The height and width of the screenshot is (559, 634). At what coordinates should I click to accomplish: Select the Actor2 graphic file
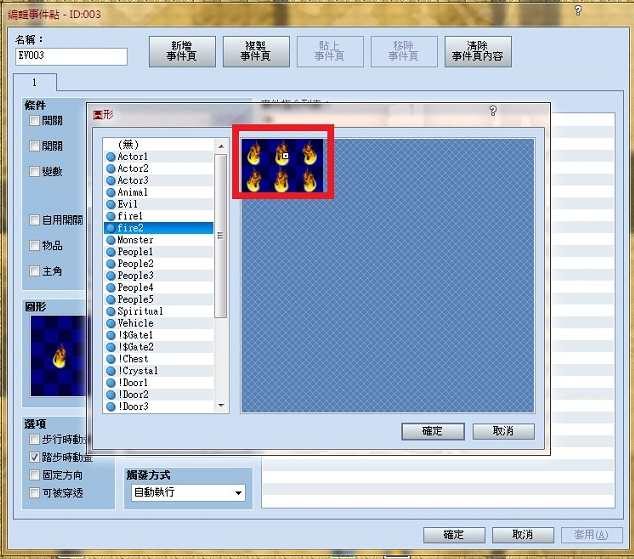[158, 169]
